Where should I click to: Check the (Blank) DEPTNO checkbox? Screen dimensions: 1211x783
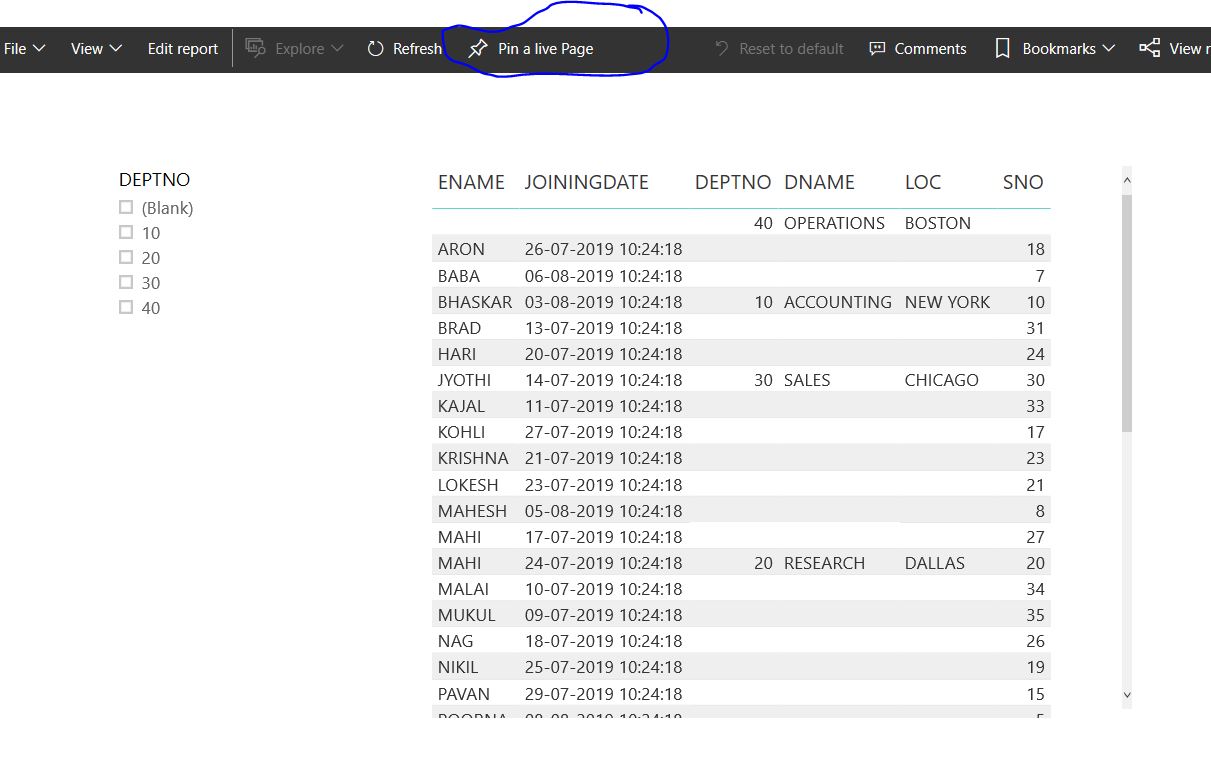[x=126, y=207]
